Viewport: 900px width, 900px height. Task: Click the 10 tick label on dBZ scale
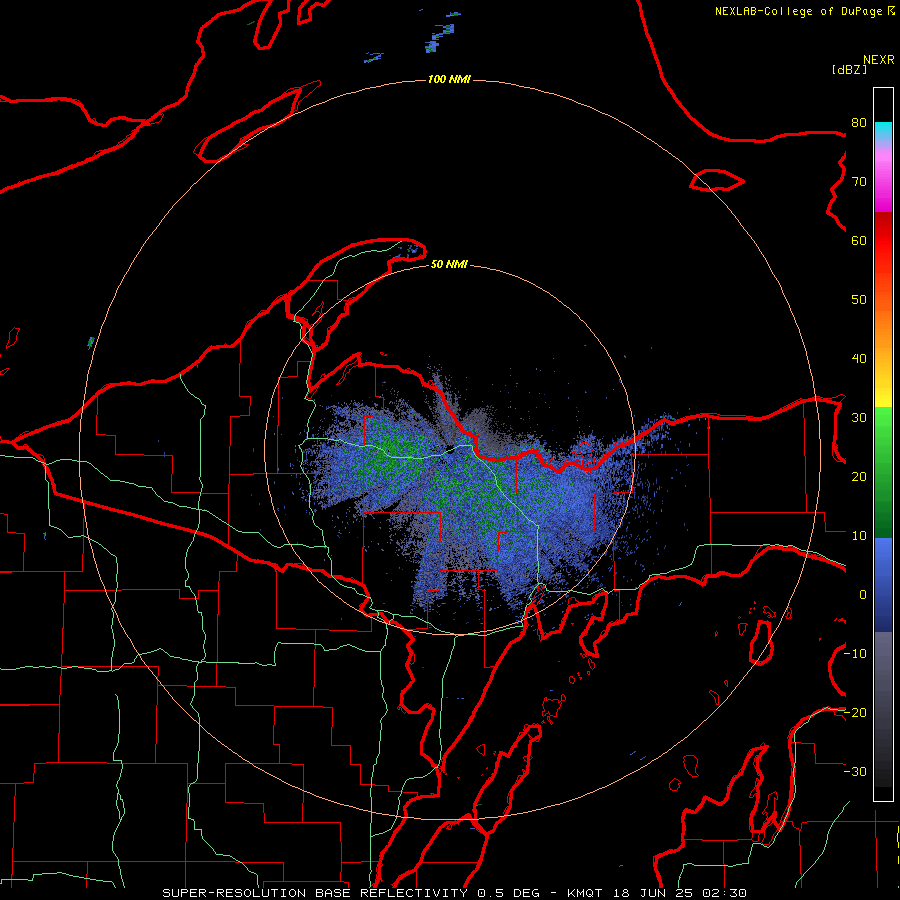click(859, 536)
